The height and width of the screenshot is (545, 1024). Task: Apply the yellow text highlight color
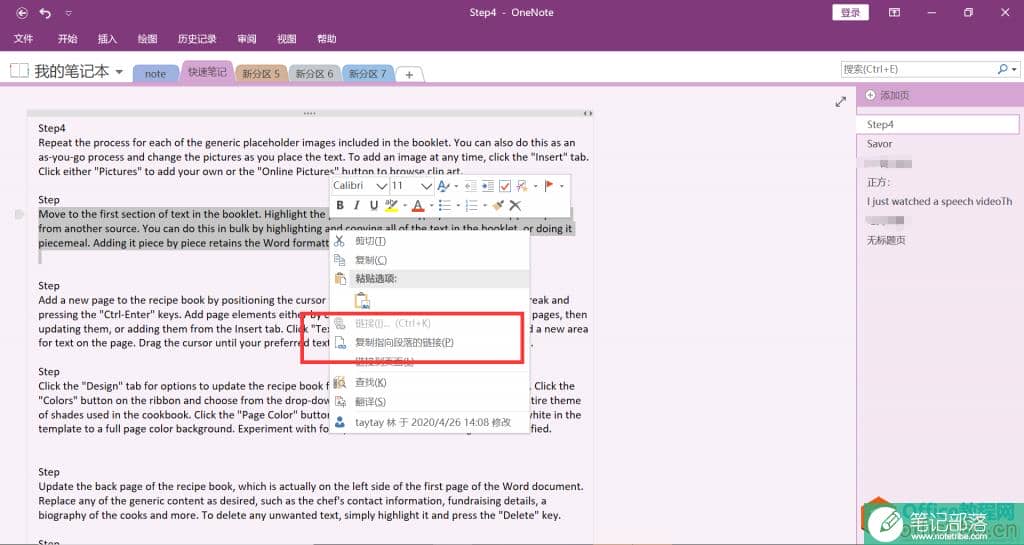point(391,206)
